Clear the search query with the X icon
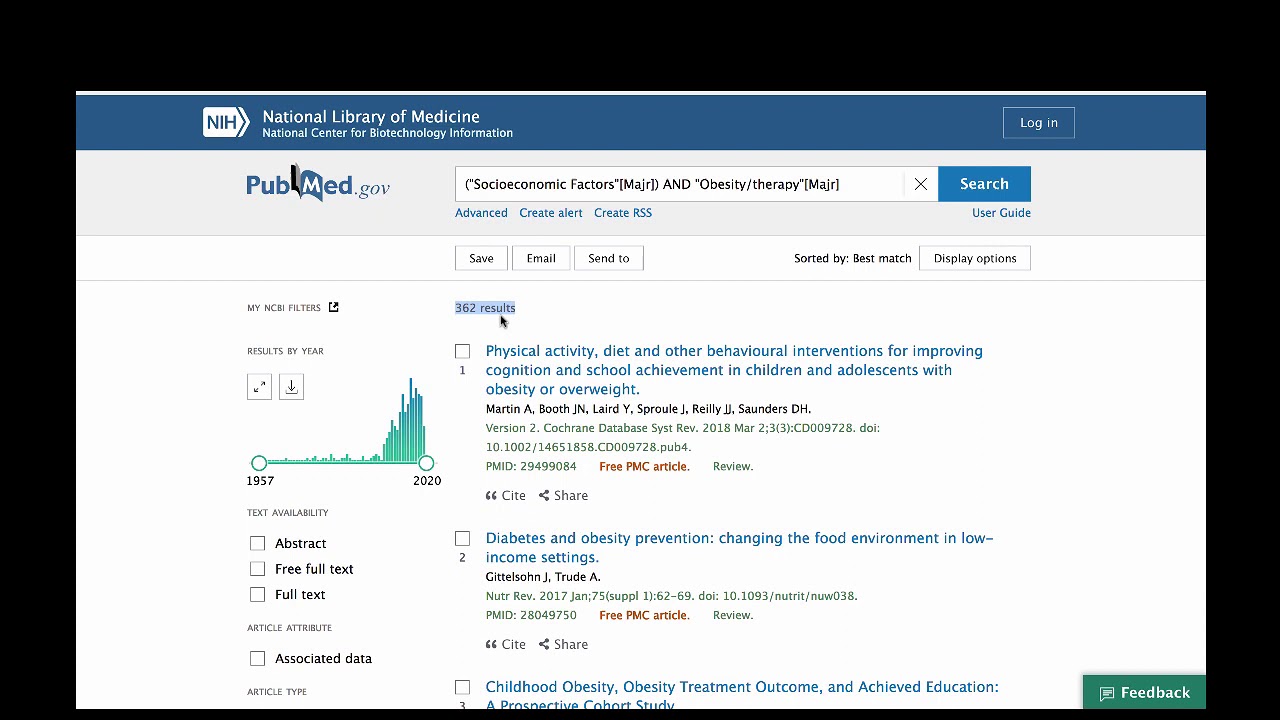The image size is (1280, 720). (921, 184)
